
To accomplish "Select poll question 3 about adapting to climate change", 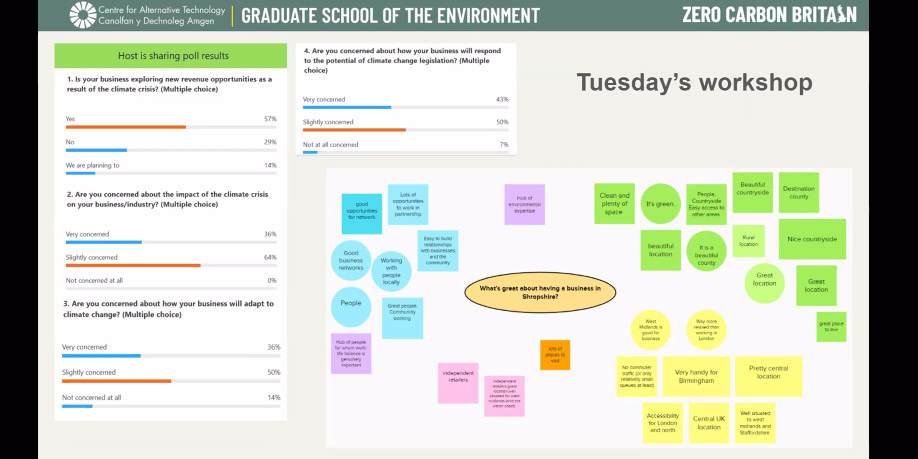I will (168, 309).
